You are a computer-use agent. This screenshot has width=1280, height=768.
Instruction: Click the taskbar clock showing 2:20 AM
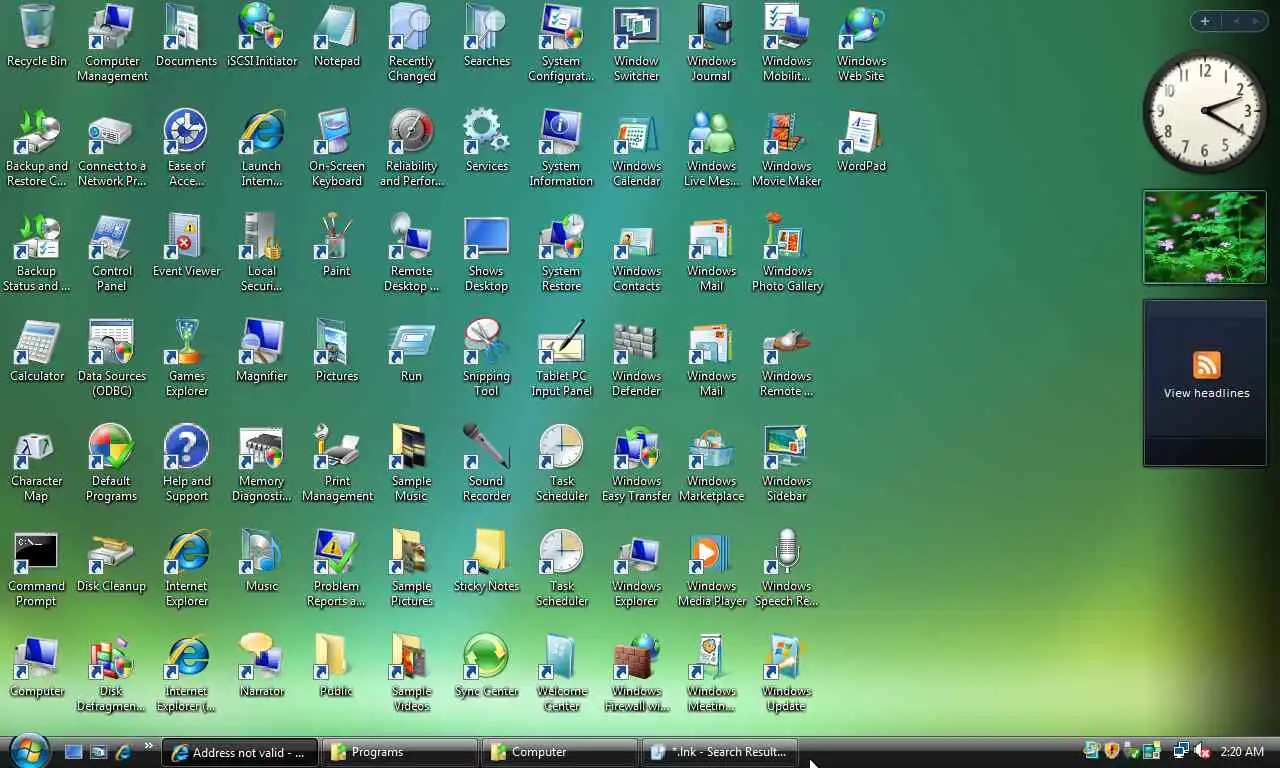1242,752
